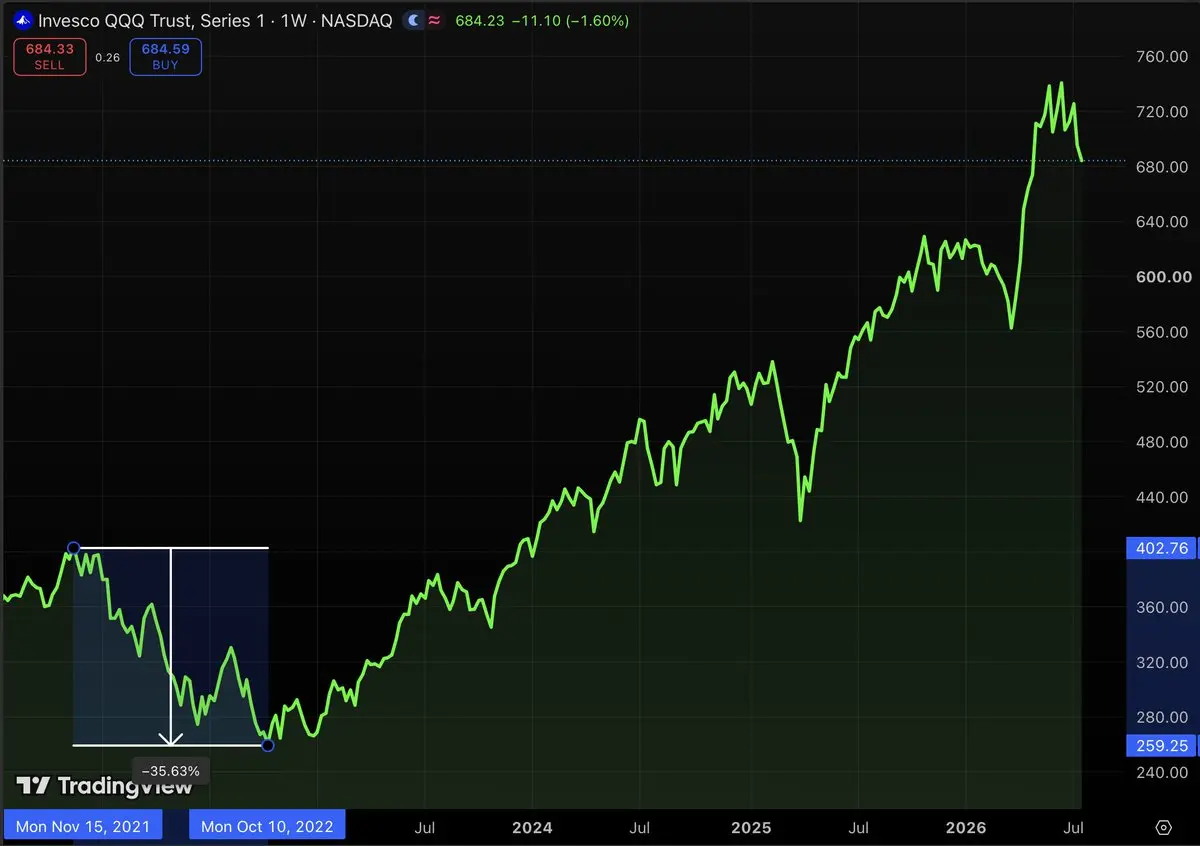
Task: Click the 2026 label on time axis
Action: coord(966,828)
